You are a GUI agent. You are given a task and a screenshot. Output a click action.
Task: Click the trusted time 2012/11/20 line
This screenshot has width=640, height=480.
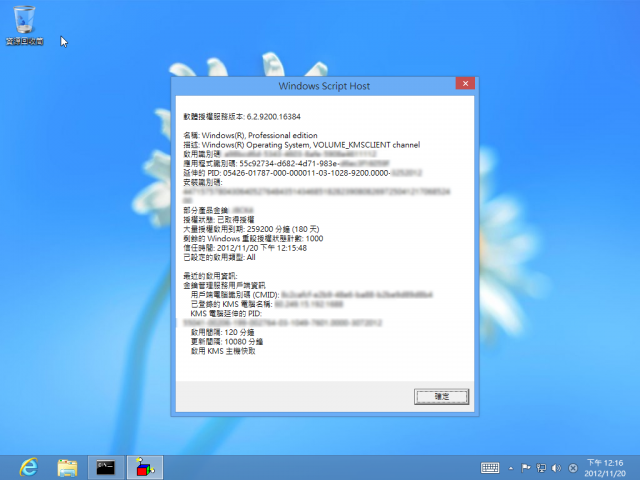tap(244, 248)
